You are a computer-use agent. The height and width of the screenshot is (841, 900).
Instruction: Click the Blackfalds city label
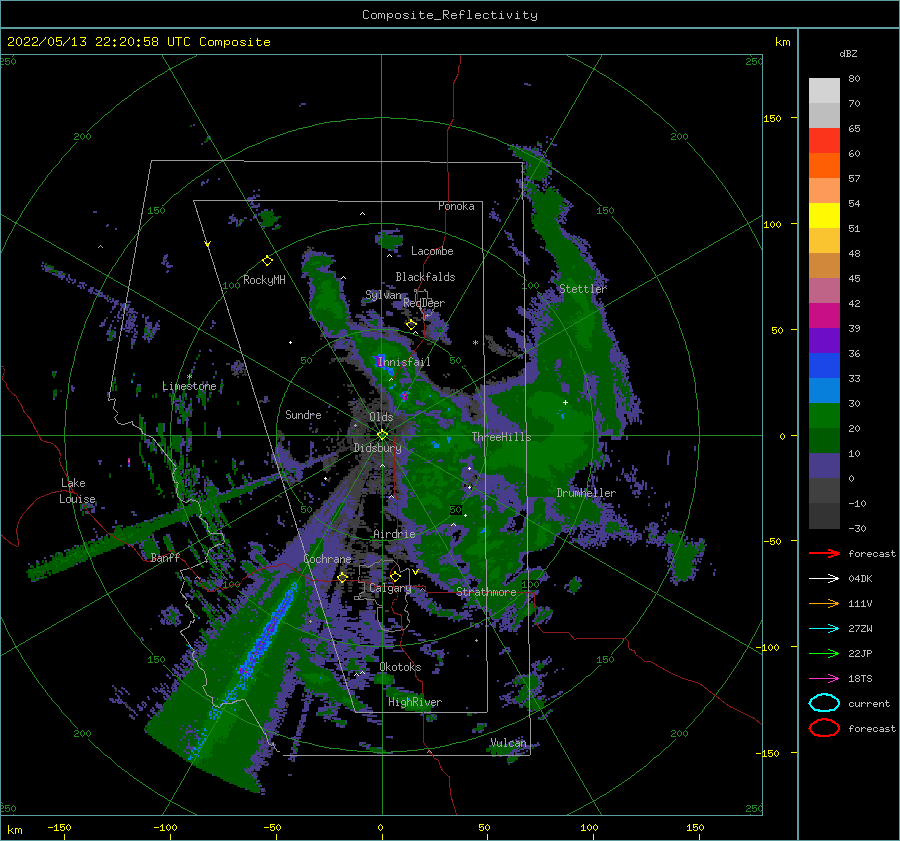(425, 277)
